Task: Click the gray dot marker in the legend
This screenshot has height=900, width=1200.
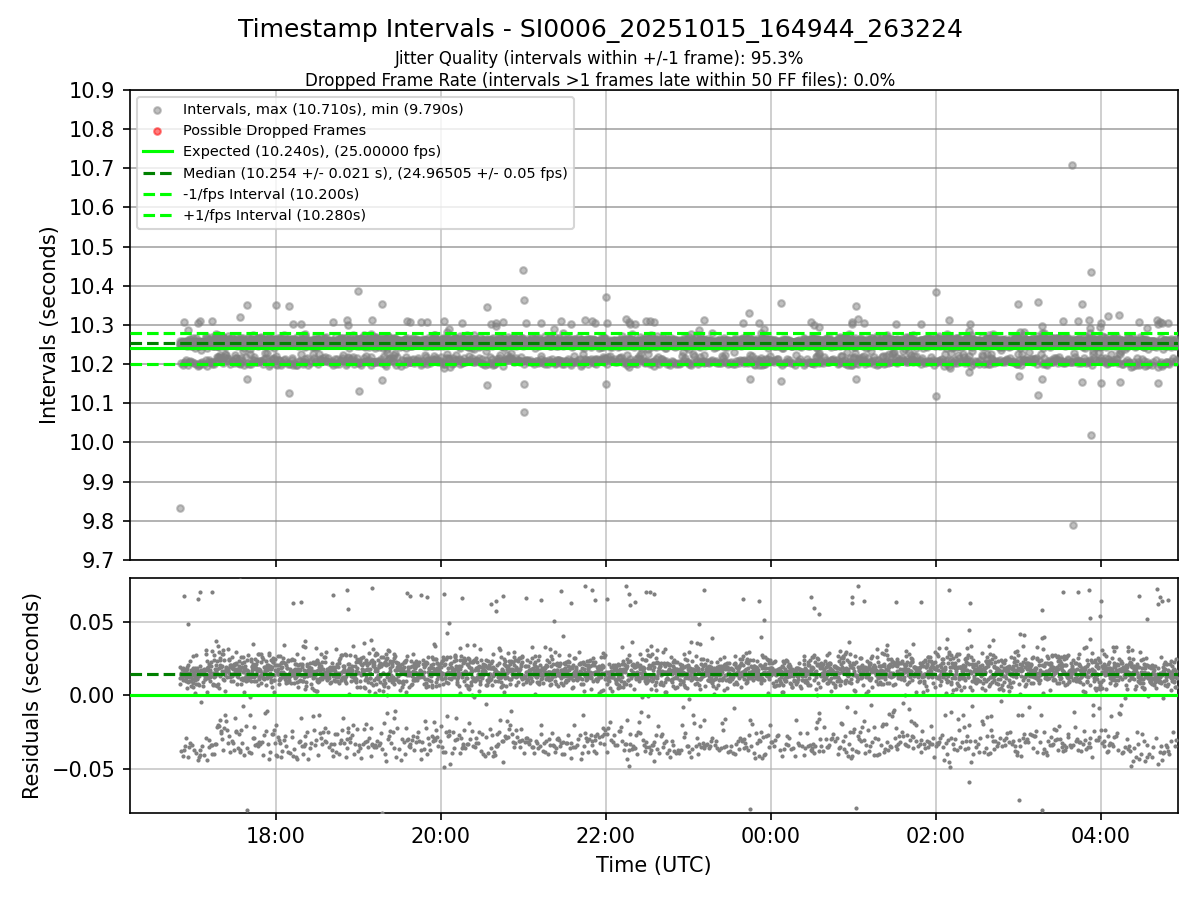Action: pyautogui.click(x=158, y=109)
